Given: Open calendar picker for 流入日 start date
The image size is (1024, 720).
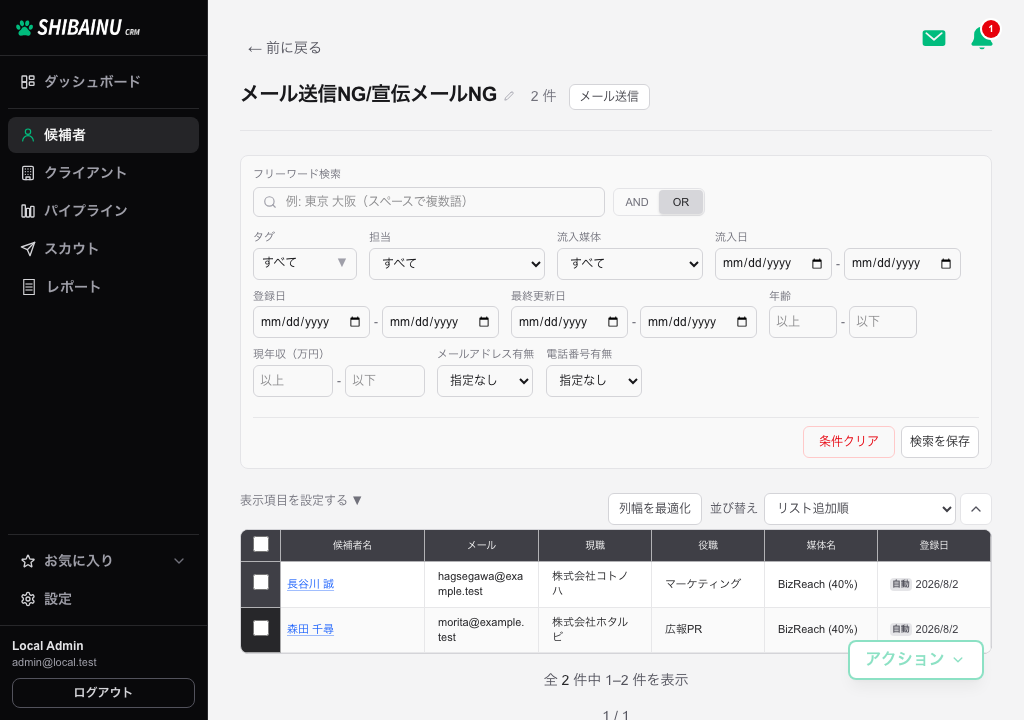Looking at the screenshot, I should click(816, 264).
